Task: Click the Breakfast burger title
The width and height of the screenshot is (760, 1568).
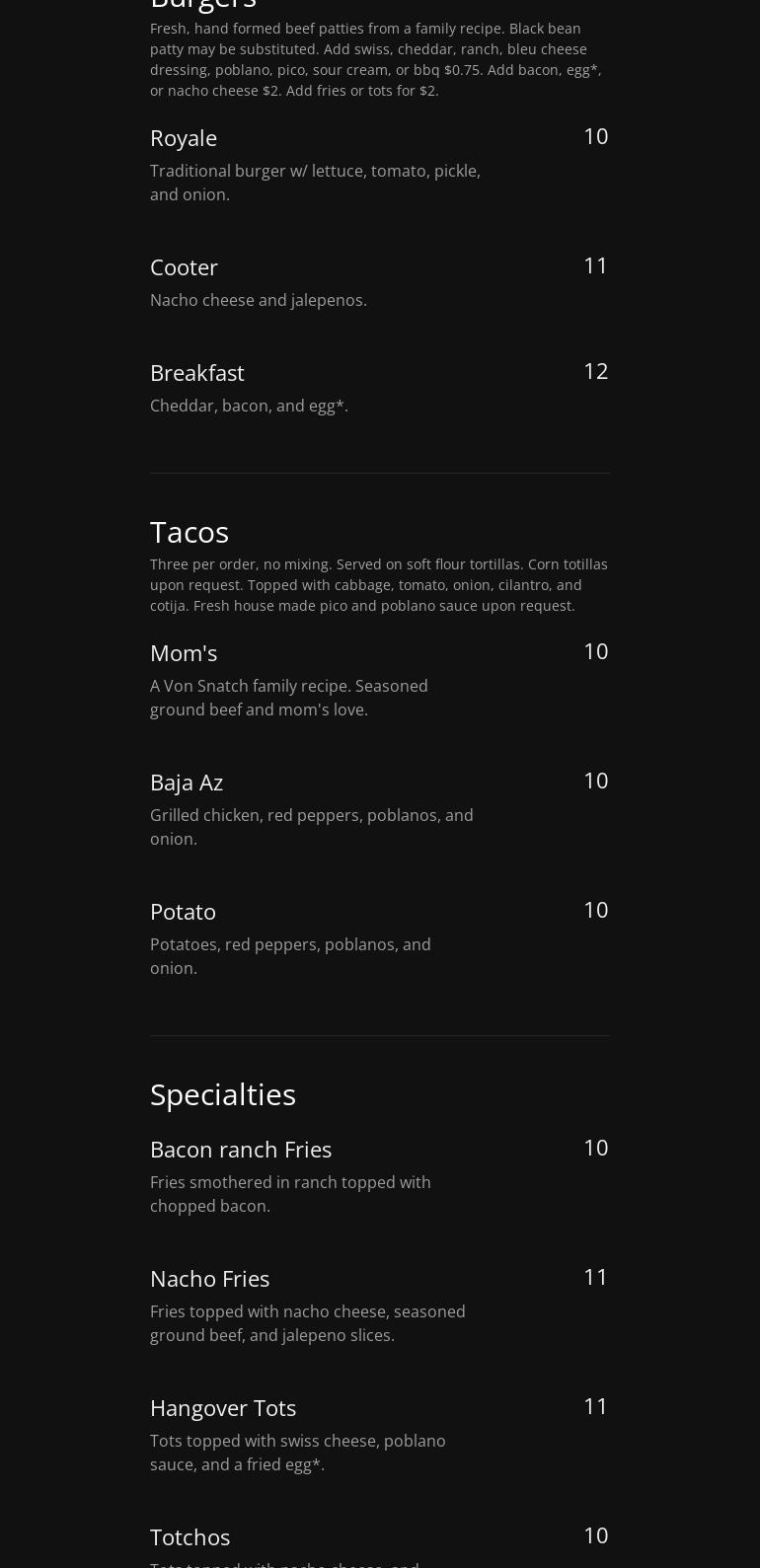Action: [196, 373]
